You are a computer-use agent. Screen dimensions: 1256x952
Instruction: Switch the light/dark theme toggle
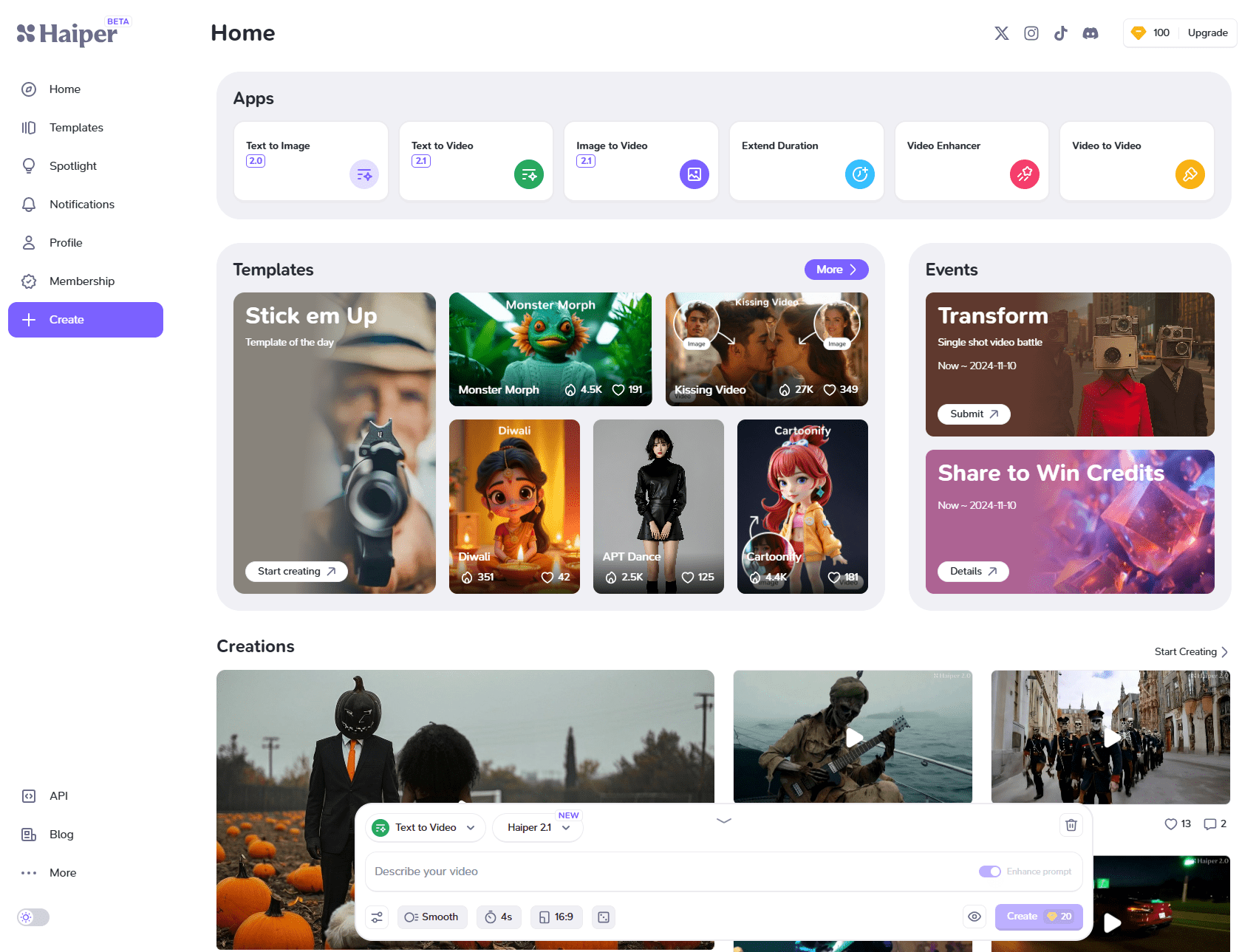tap(33, 917)
